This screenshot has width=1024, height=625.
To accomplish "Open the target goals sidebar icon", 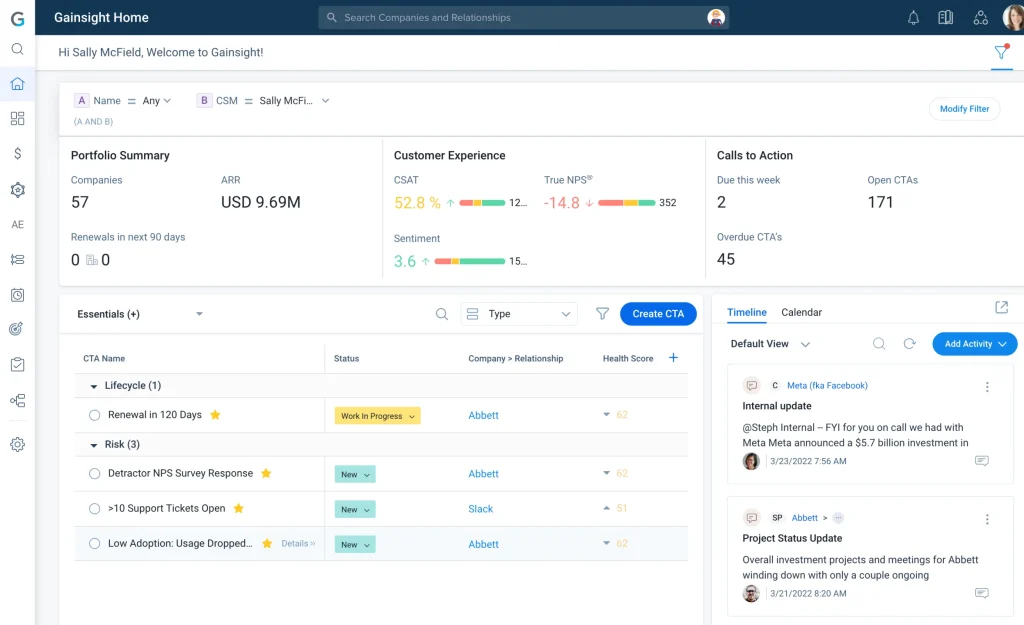I will (x=18, y=329).
